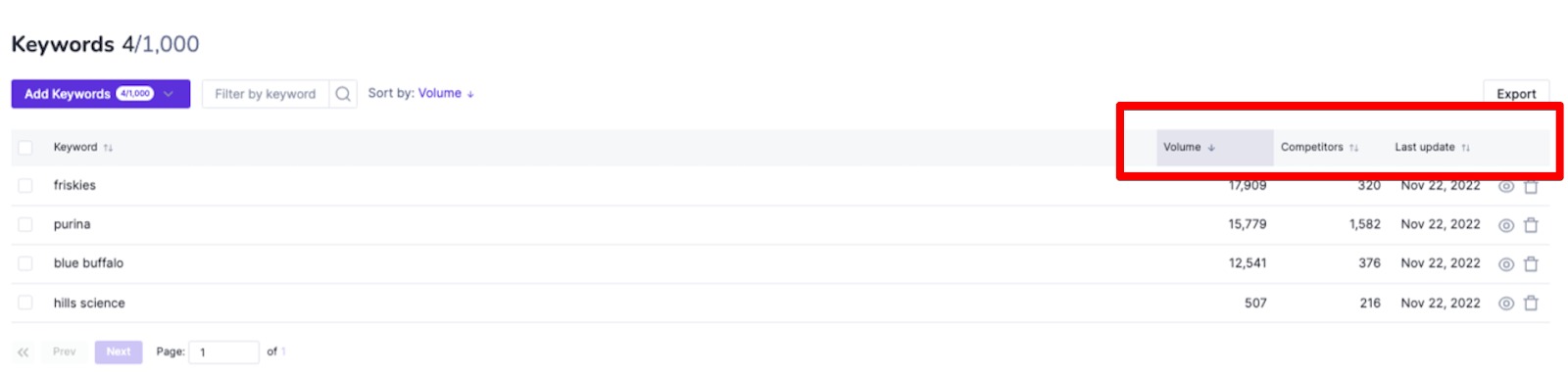Viewport: 1568px width, 372px height.
Task: Toggle eye icon for purina row
Action: [1506, 225]
